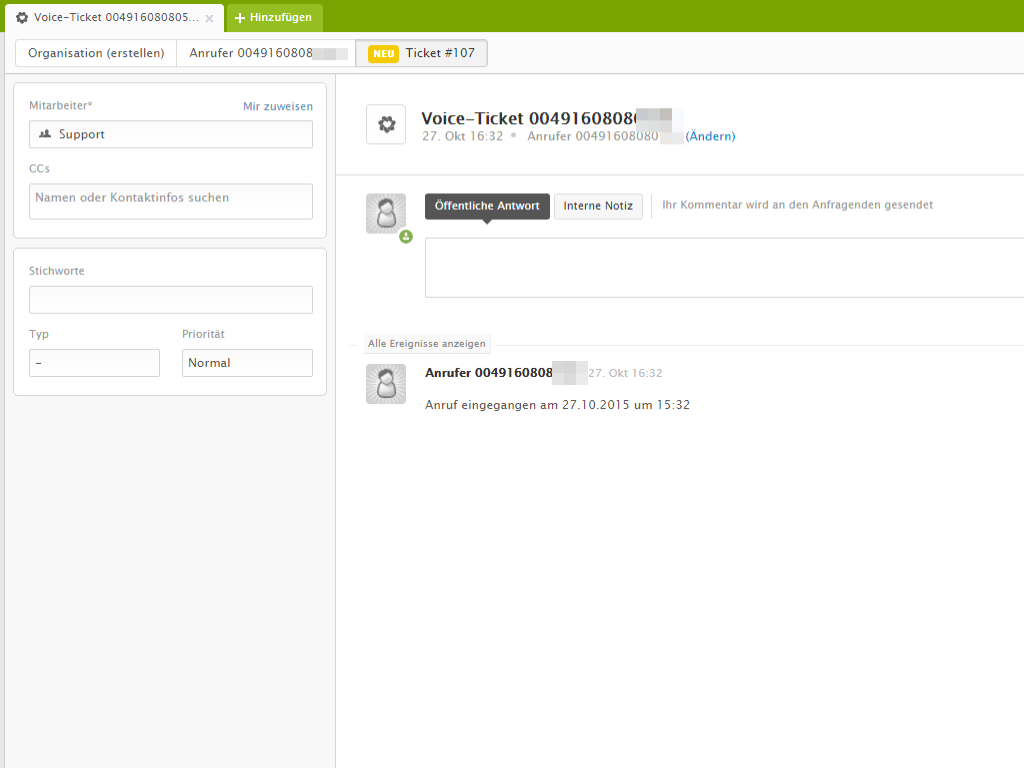Image resolution: width=1024 pixels, height=768 pixels.
Task: Click the gear icon in Voice-Ticket tab
Action: (x=22, y=18)
